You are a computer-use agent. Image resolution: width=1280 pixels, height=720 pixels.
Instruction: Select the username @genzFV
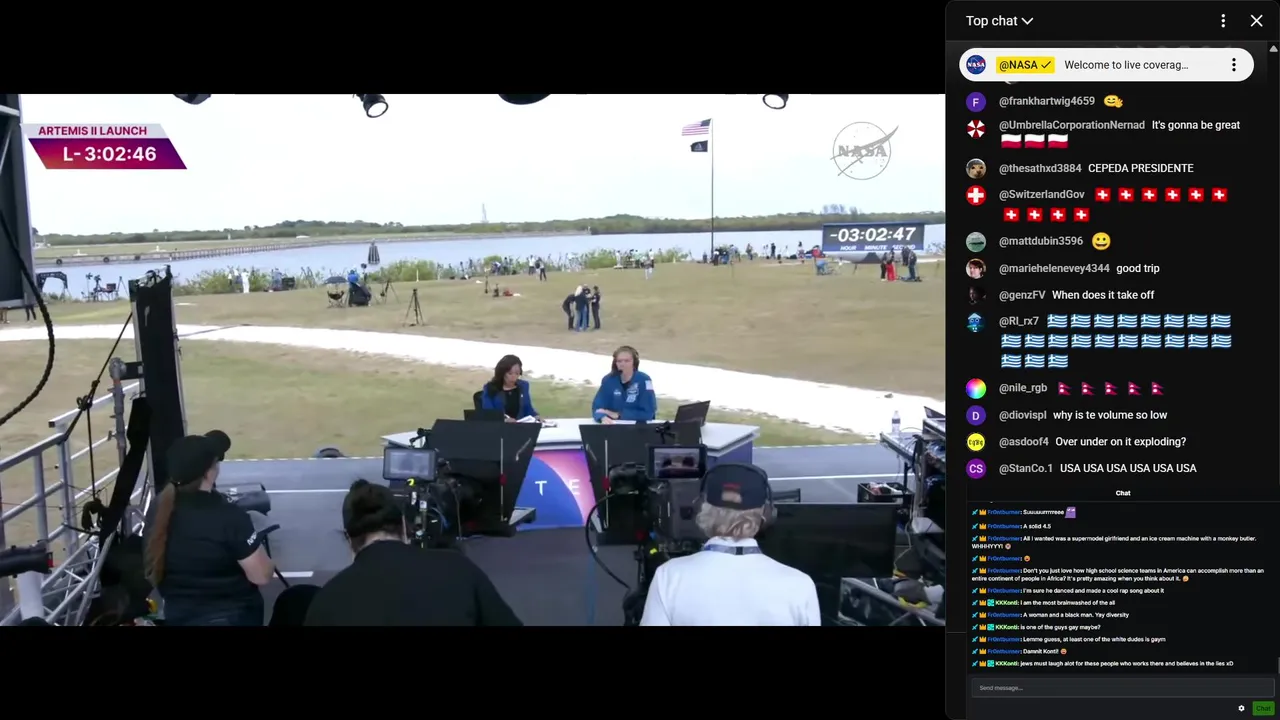1022,295
